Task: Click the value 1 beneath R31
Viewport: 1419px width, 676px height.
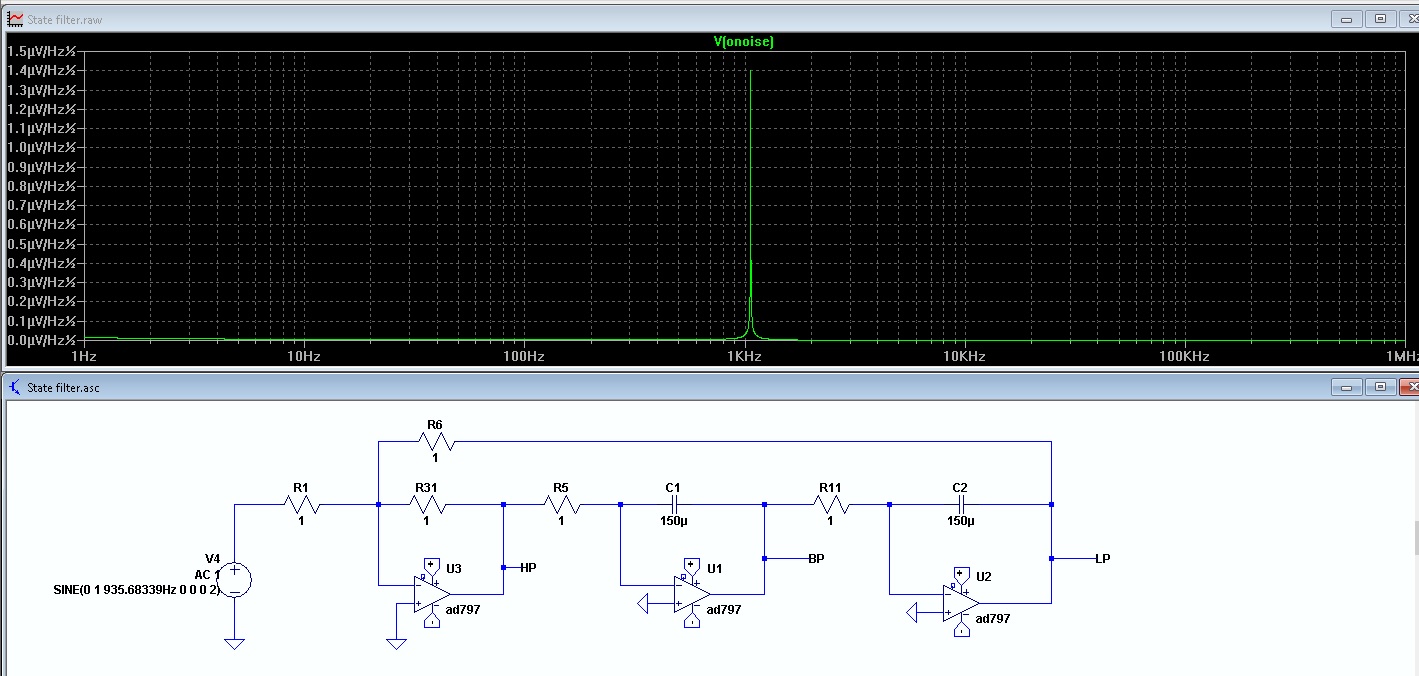Action: coord(426,521)
